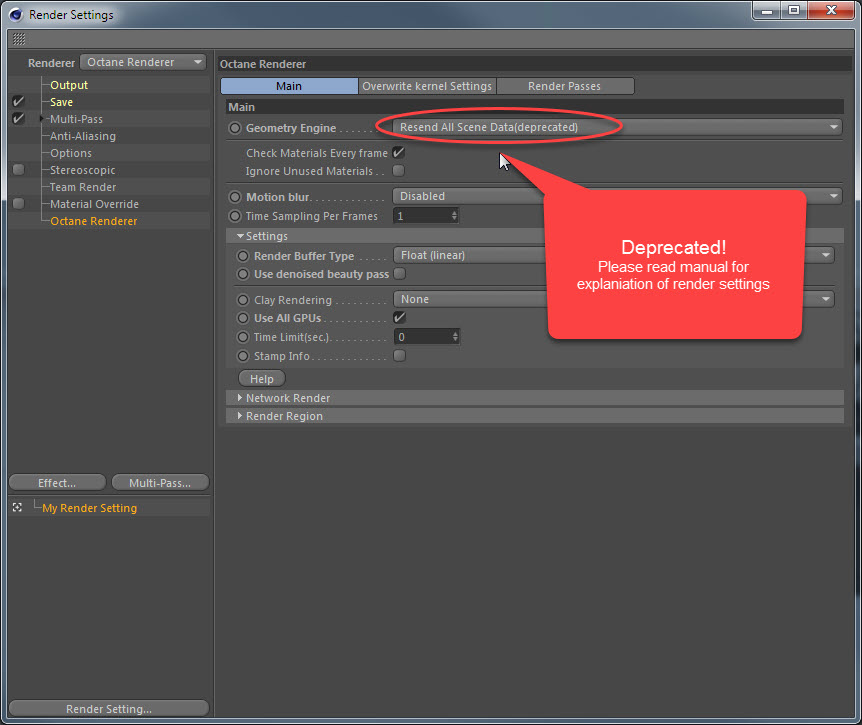Enable the Stereoscopic checkbox
Screen dimensions: 862x725
pos(18,170)
